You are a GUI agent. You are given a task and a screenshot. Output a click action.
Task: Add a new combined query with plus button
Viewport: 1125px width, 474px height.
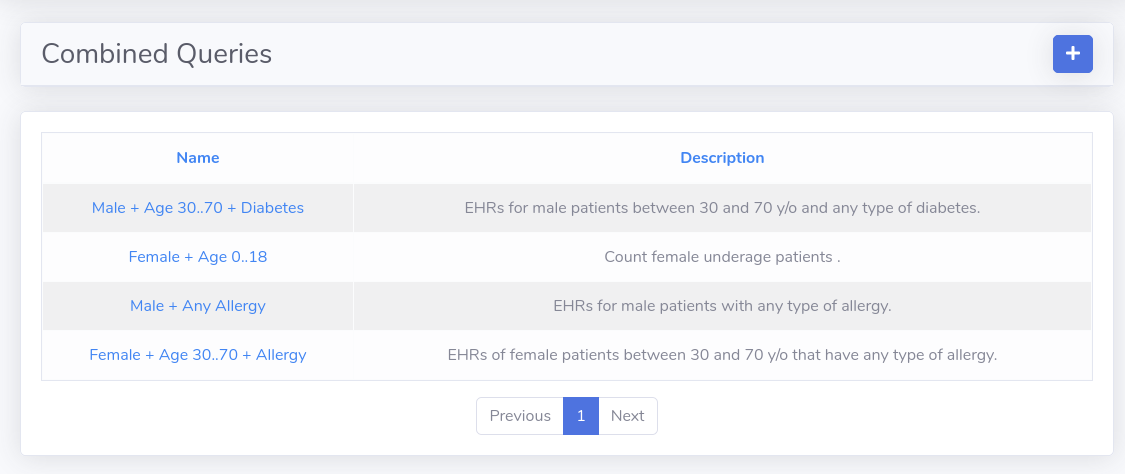pyautogui.click(x=1072, y=54)
